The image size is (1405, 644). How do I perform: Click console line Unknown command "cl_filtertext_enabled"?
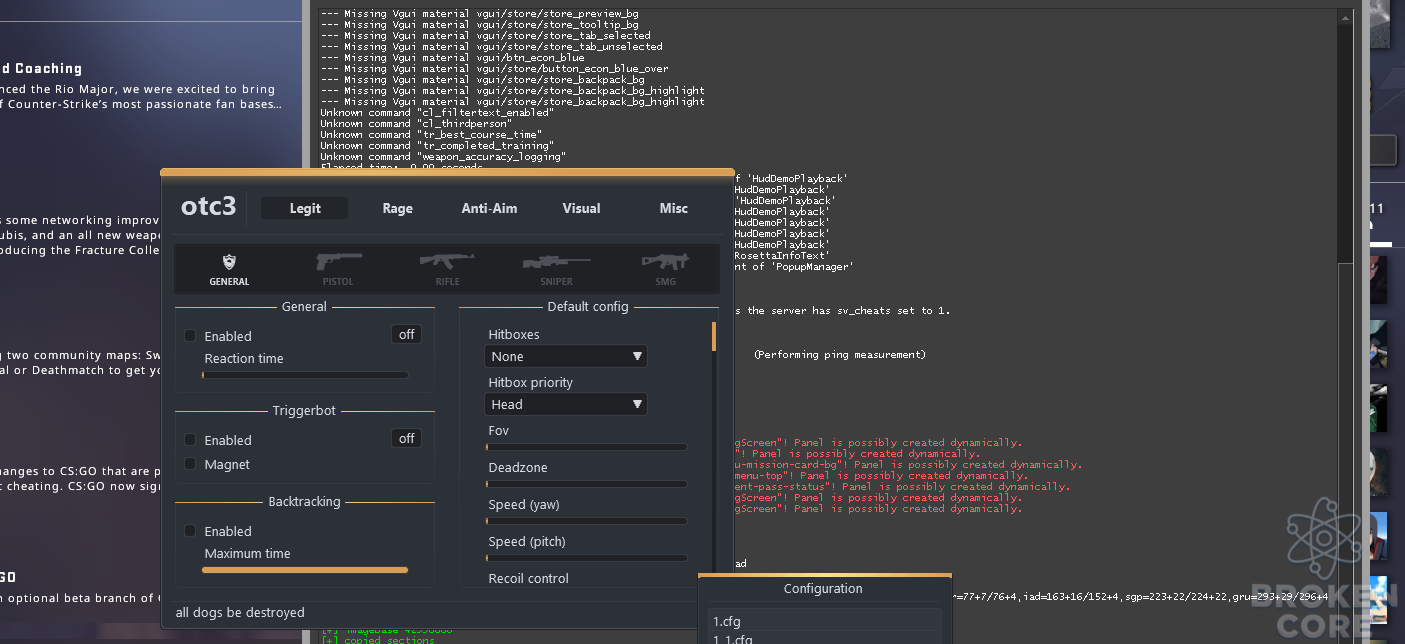pos(437,113)
